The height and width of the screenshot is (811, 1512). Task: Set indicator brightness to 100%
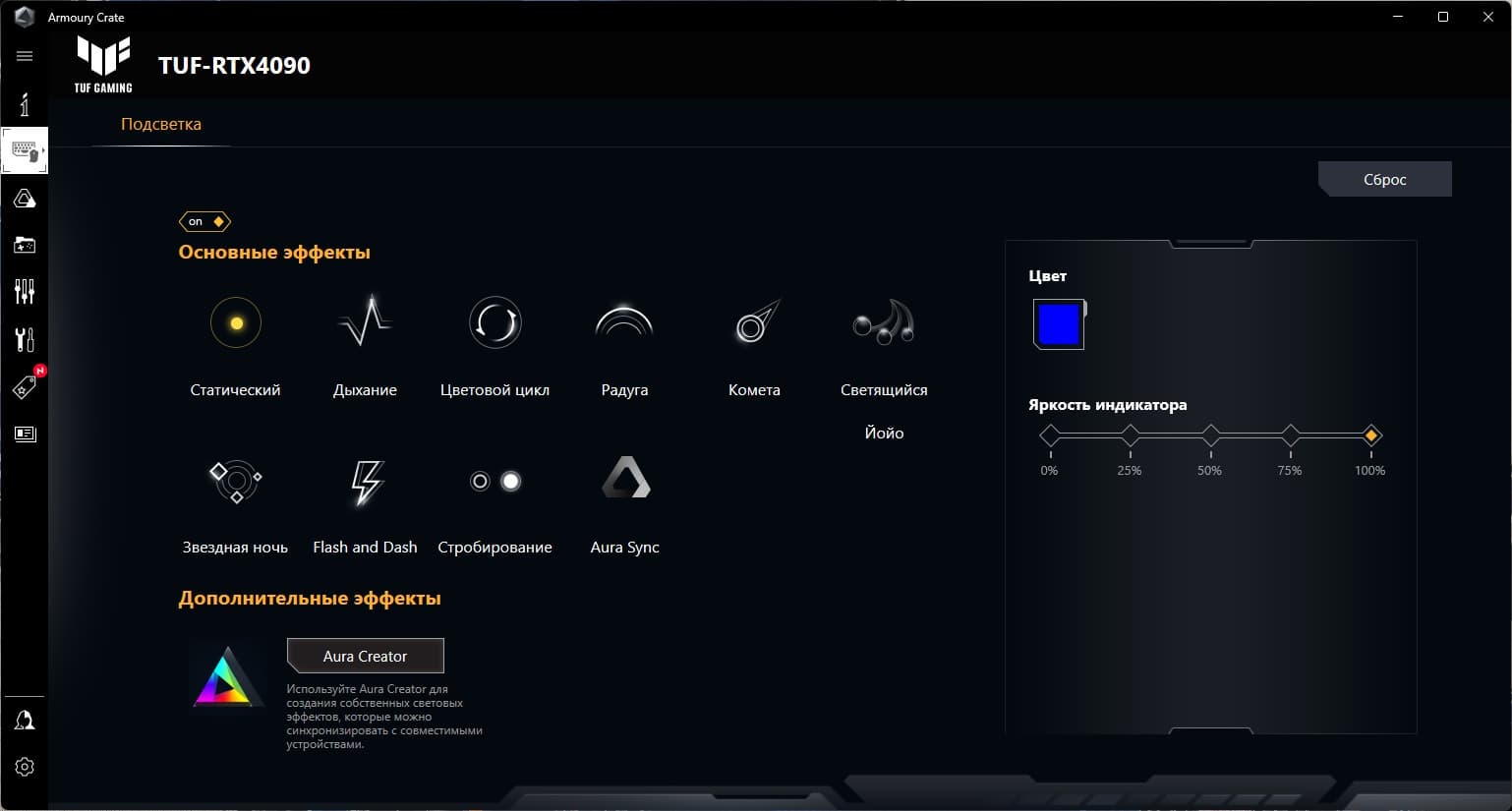coord(1371,435)
